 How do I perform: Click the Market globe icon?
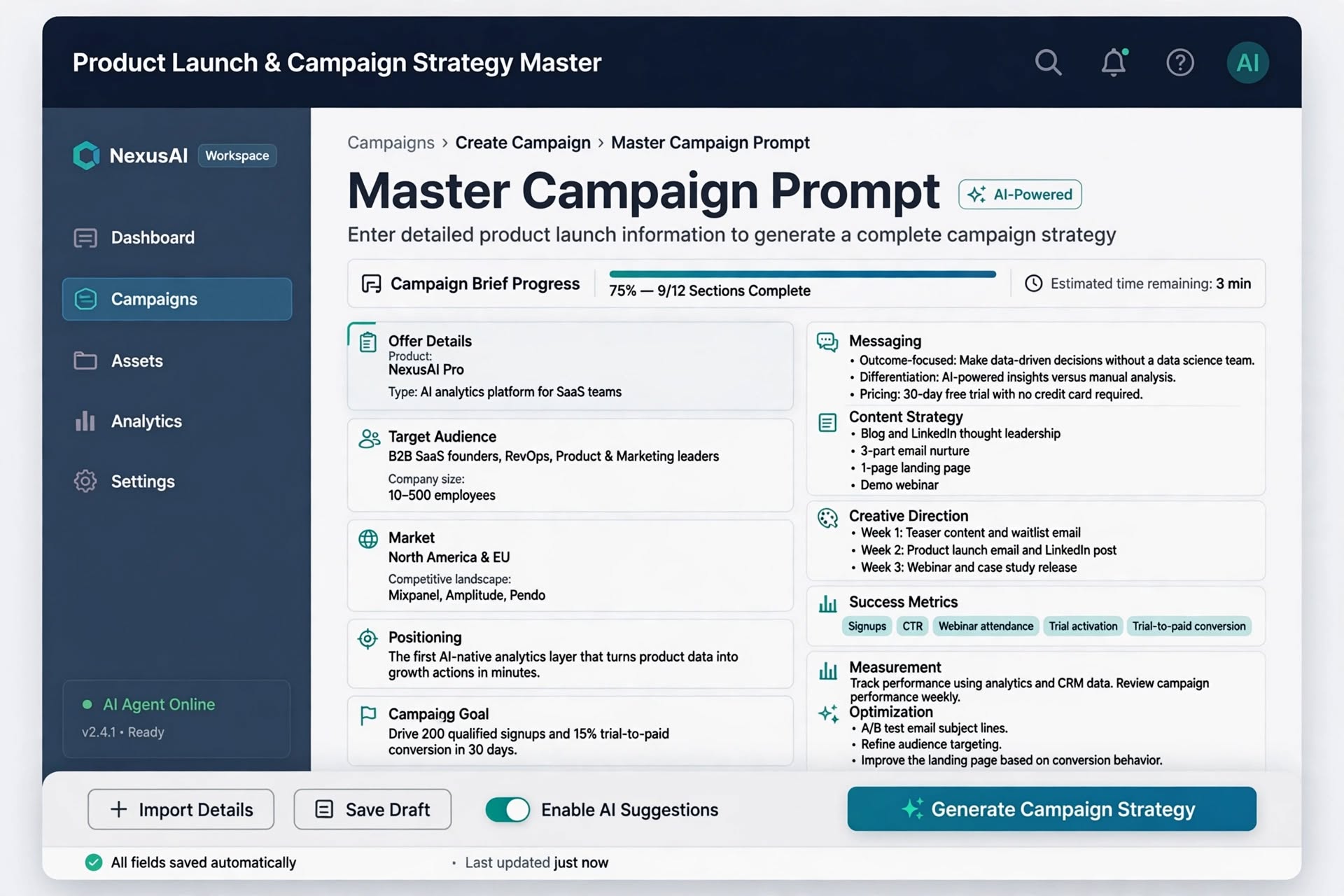[x=368, y=539]
